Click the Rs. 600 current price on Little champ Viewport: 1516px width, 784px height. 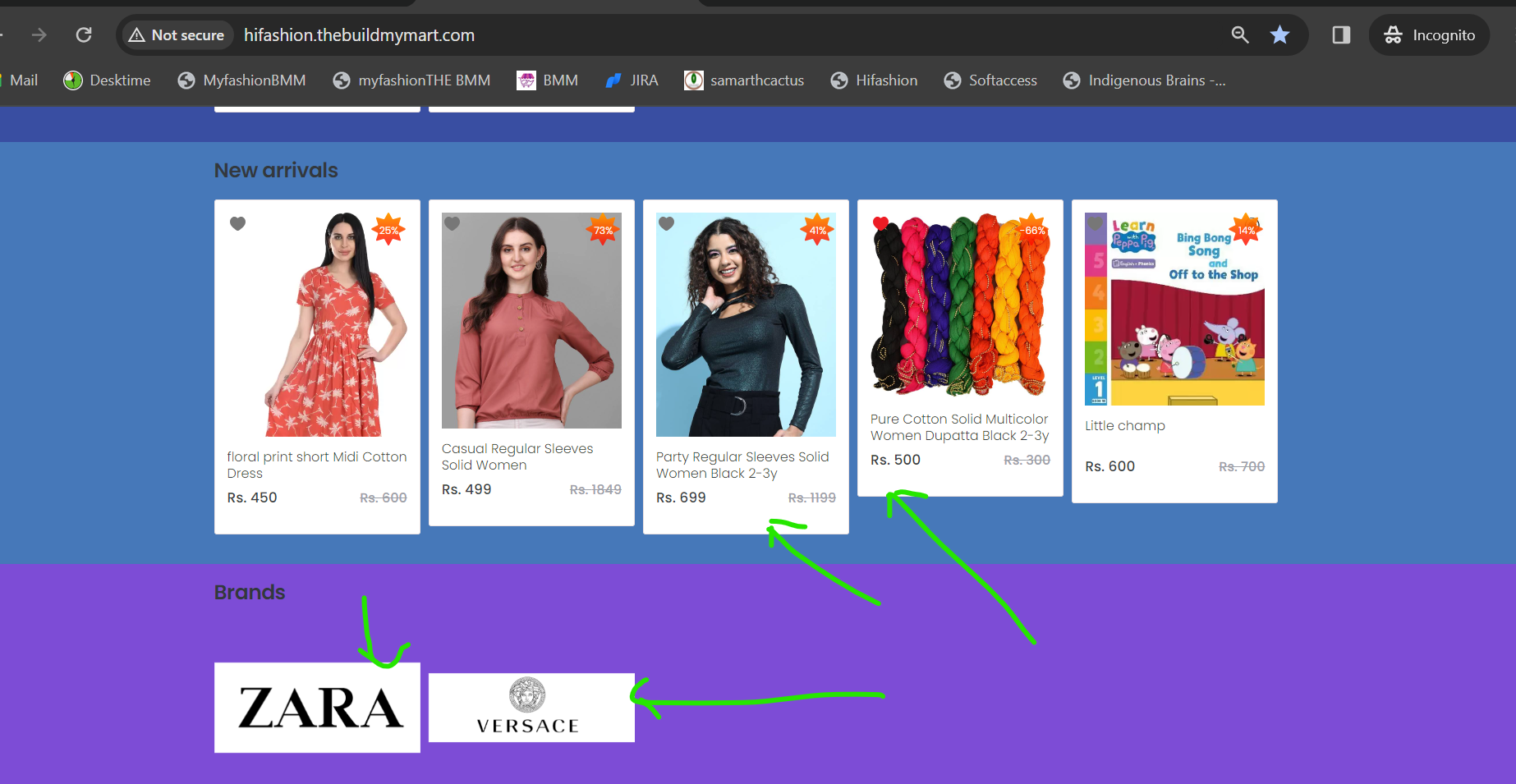(1109, 466)
